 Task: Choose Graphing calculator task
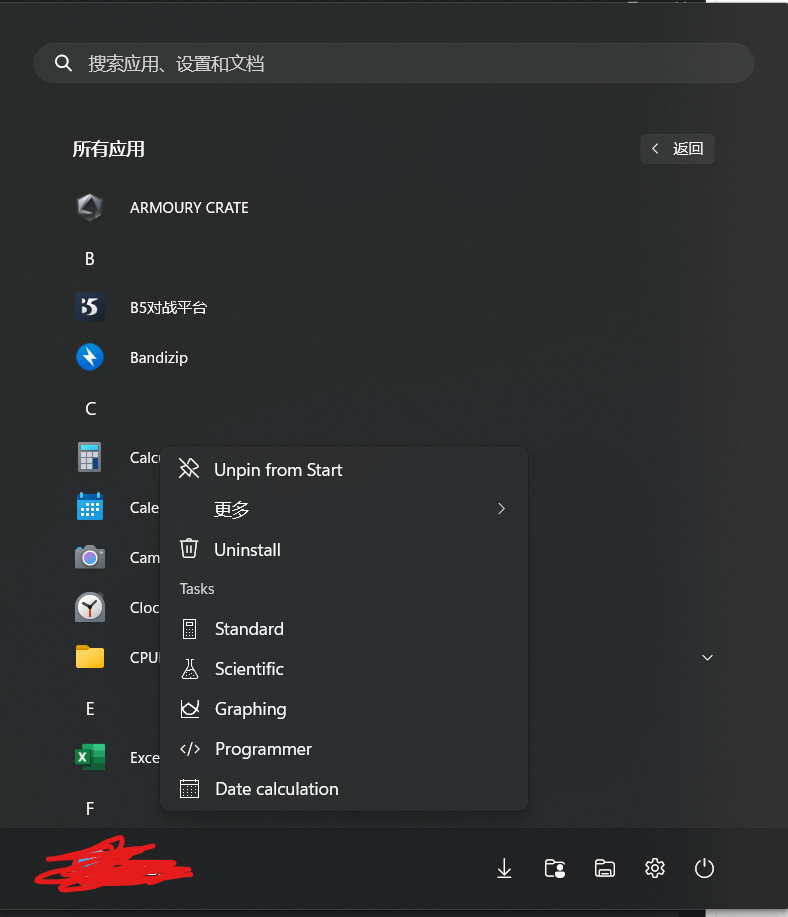pyautogui.click(x=344, y=709)
